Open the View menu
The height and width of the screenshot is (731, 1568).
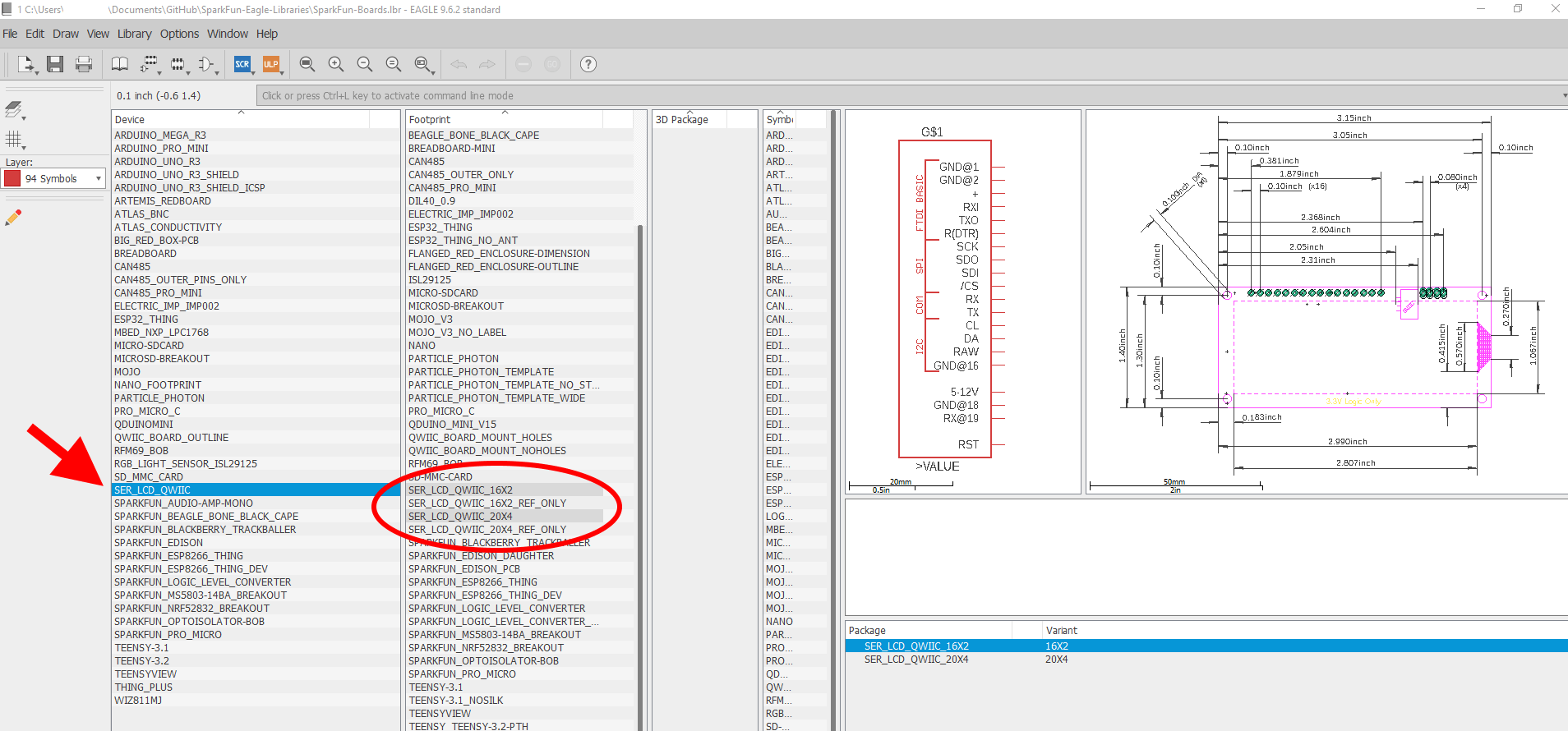(98, 34)
